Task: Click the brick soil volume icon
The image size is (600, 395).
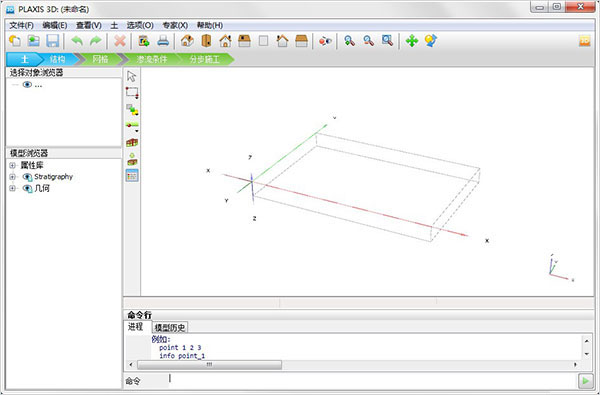Action: pyautogui.click(x=132, y=142)
